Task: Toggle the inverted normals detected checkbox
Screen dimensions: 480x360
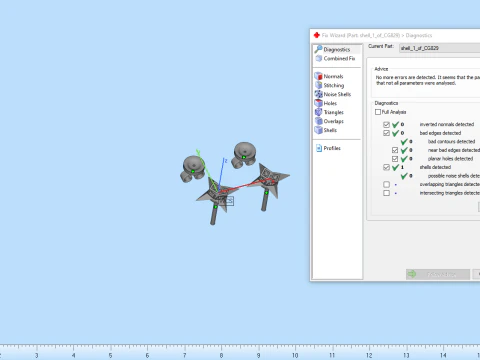Action: pos(386,124)
